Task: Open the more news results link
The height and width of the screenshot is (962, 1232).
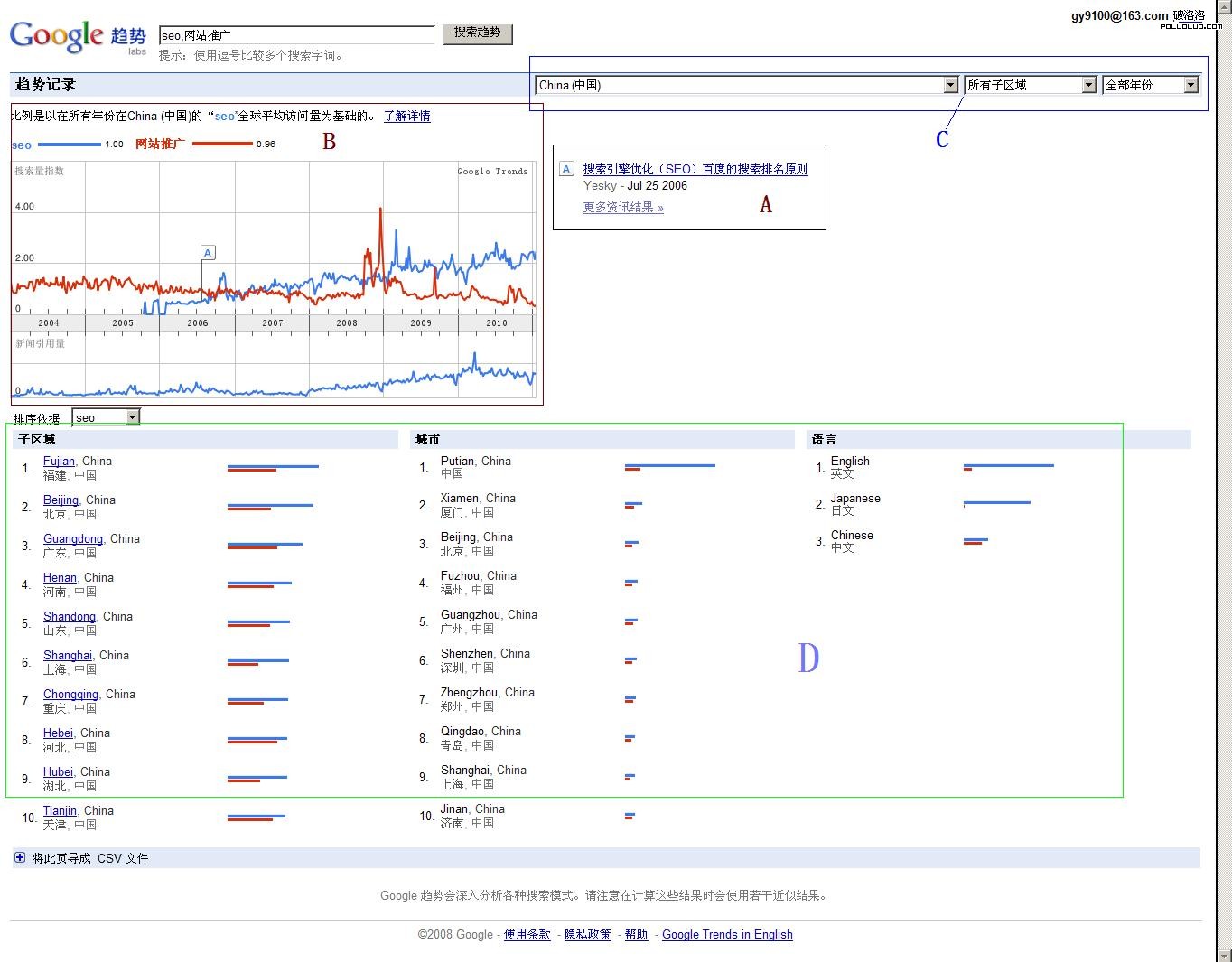Action: 623,208
